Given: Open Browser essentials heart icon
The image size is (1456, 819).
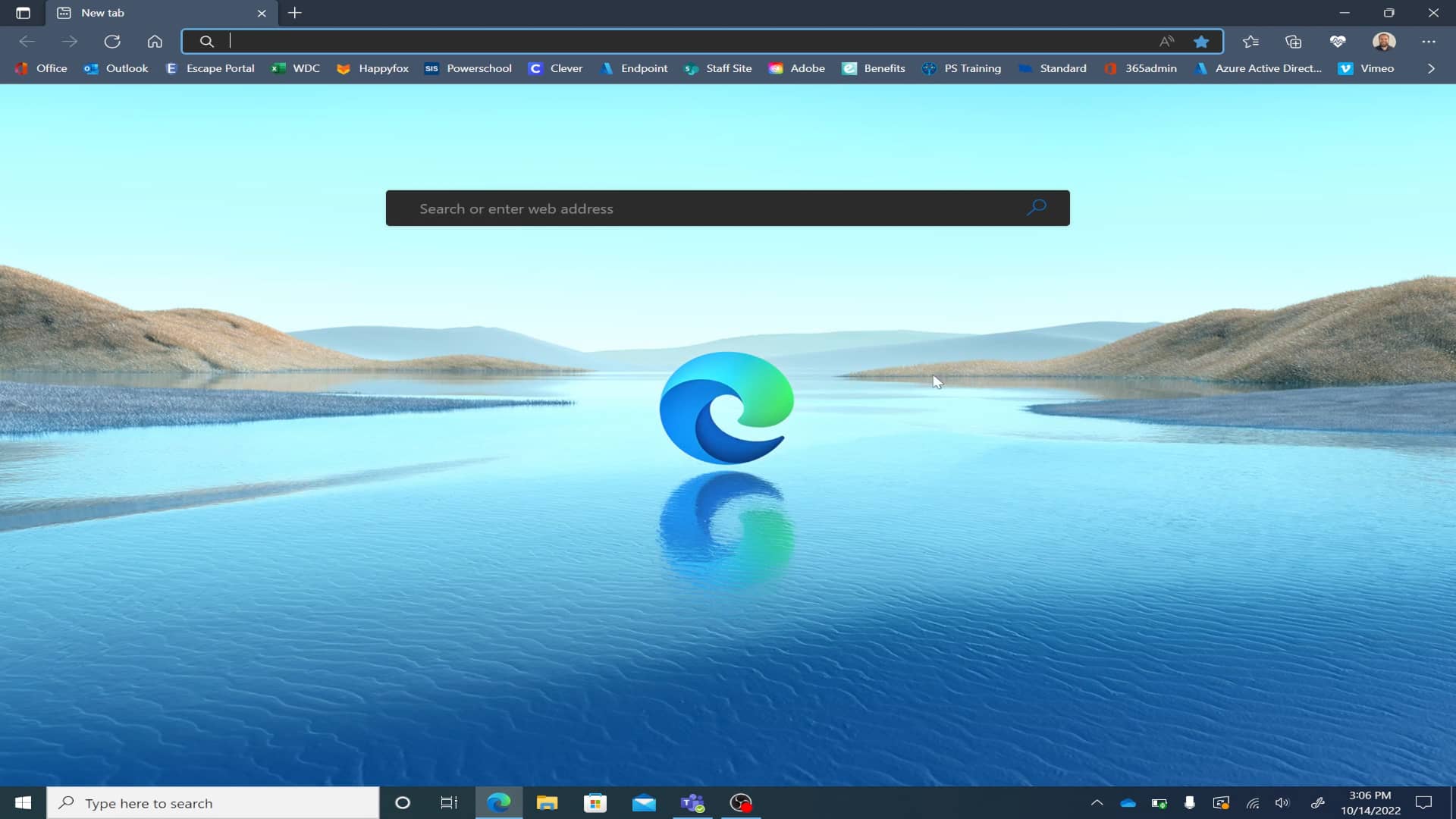Looking at the screenshot, I should click(1338, 42).
